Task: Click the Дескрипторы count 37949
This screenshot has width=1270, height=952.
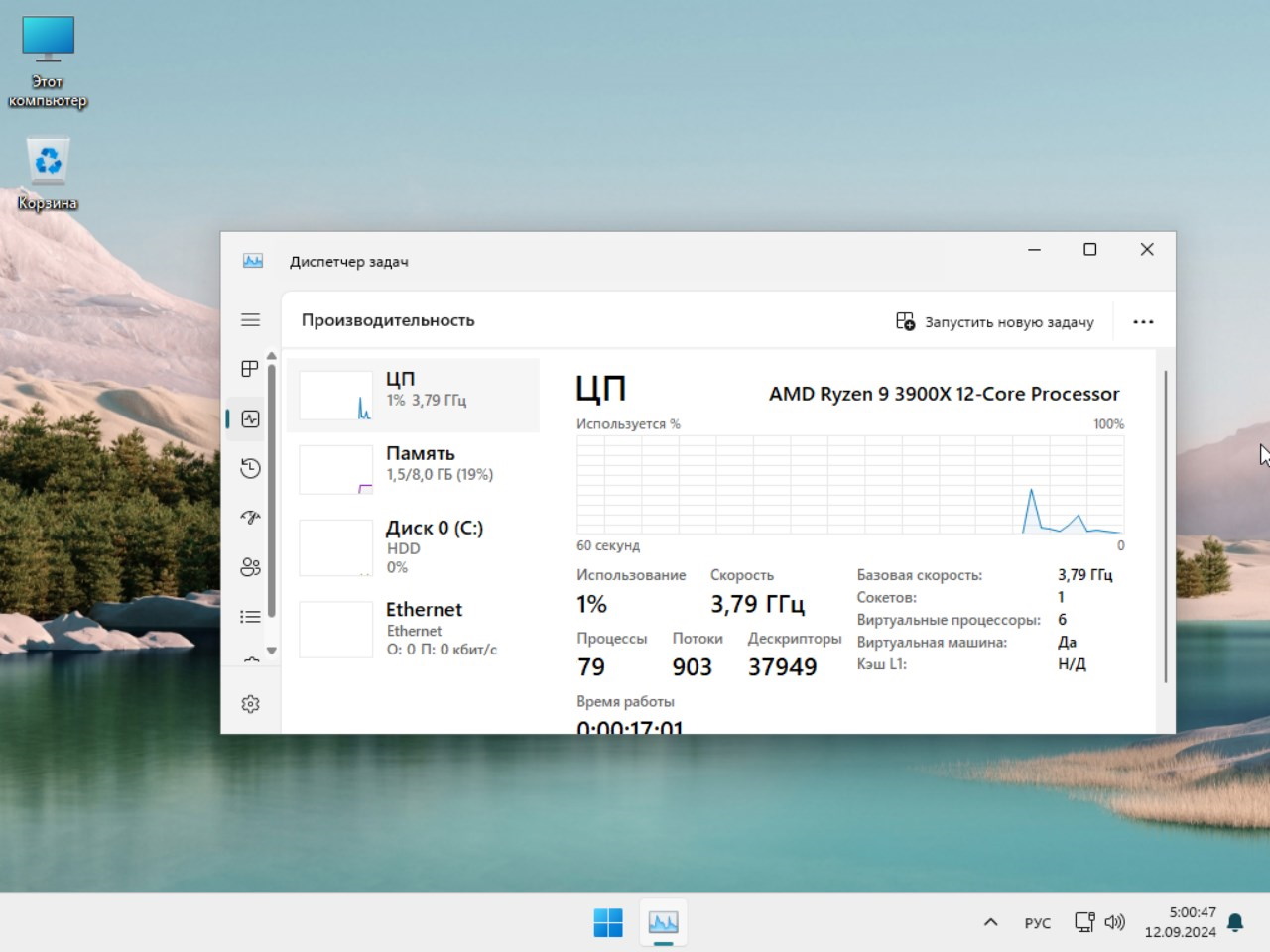Action: (783, 667)
